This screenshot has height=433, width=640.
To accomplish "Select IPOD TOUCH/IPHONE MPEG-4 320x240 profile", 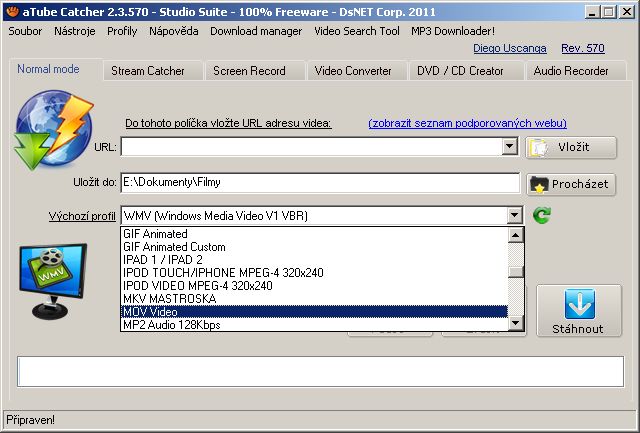I will (x=314, y=273).
